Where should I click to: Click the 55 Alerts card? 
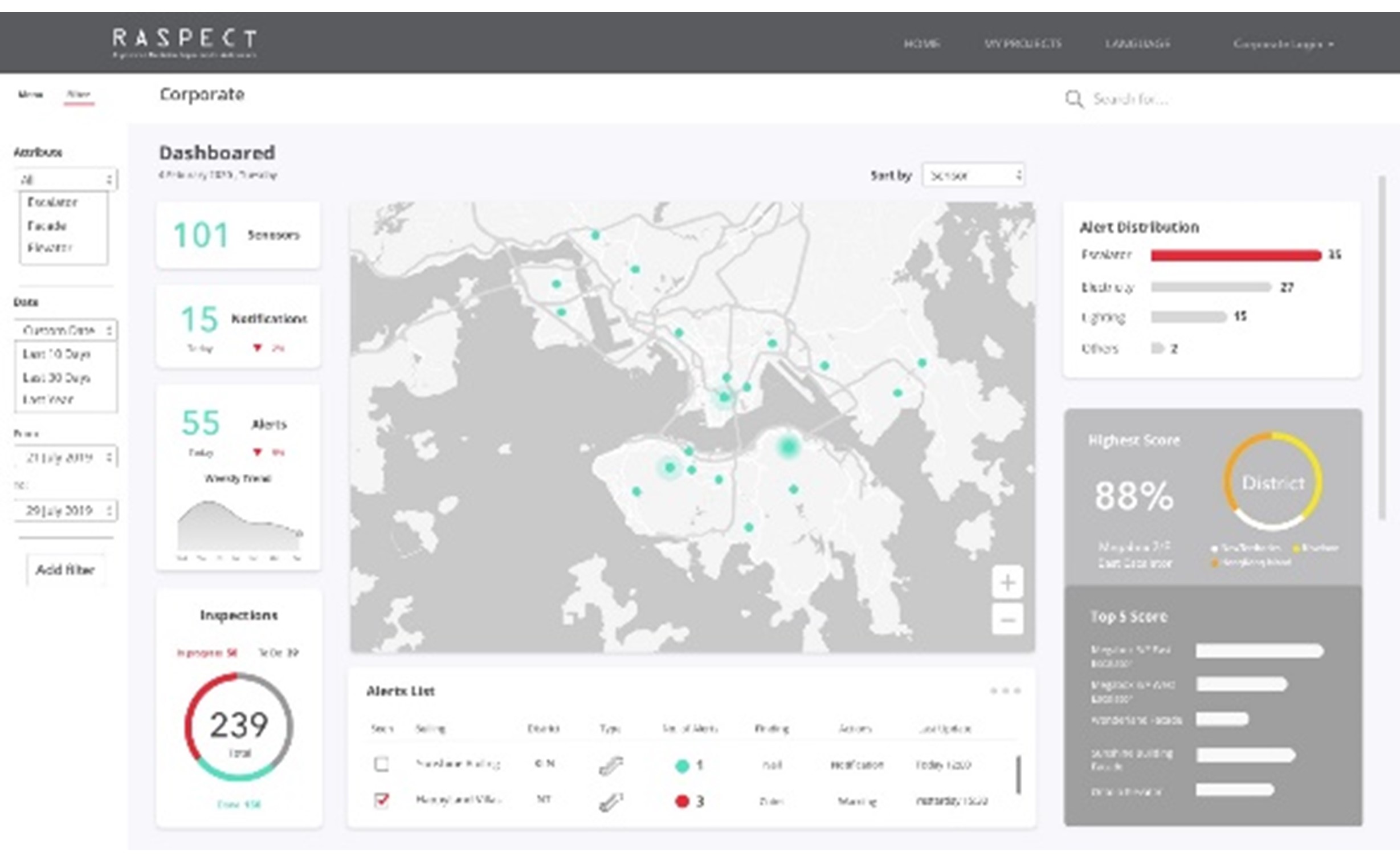[238, 478]
